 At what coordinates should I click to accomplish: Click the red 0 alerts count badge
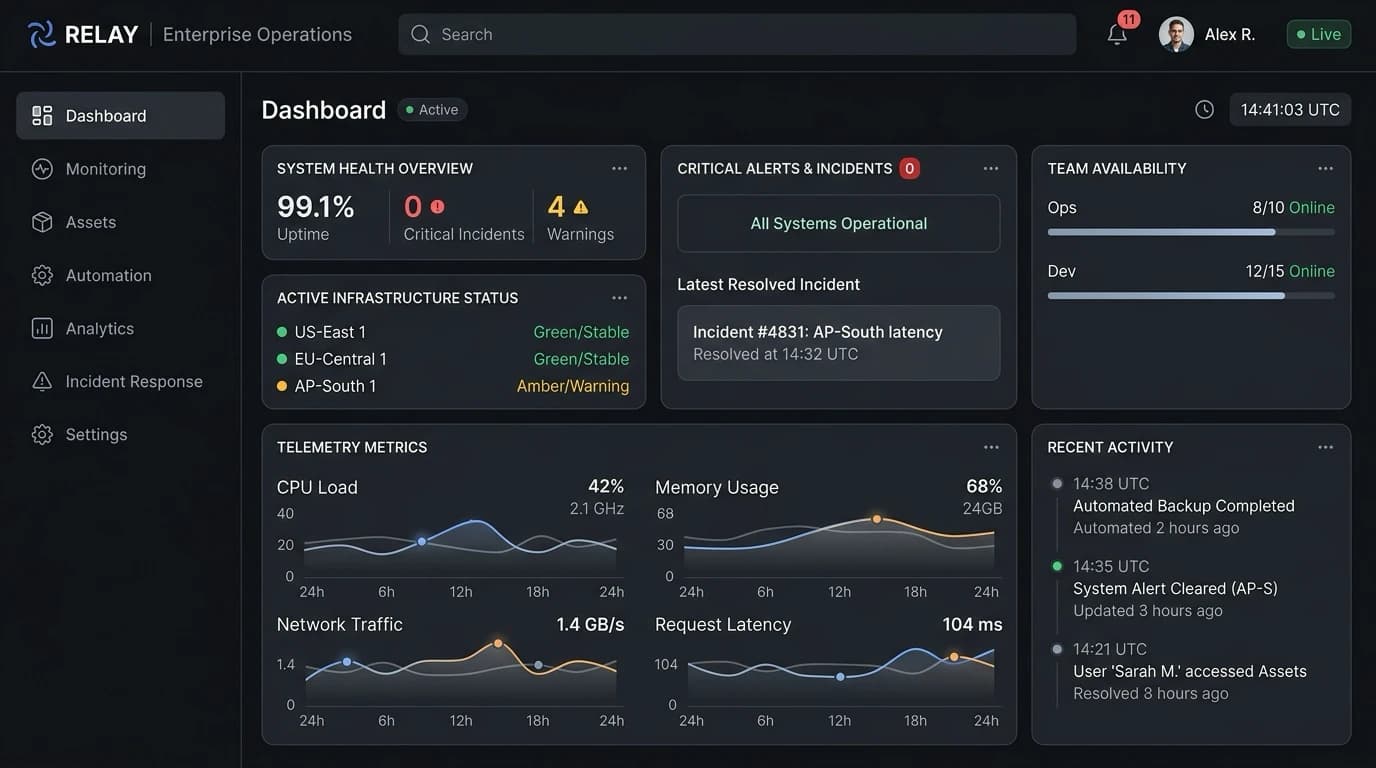click(x=909, y=168)
